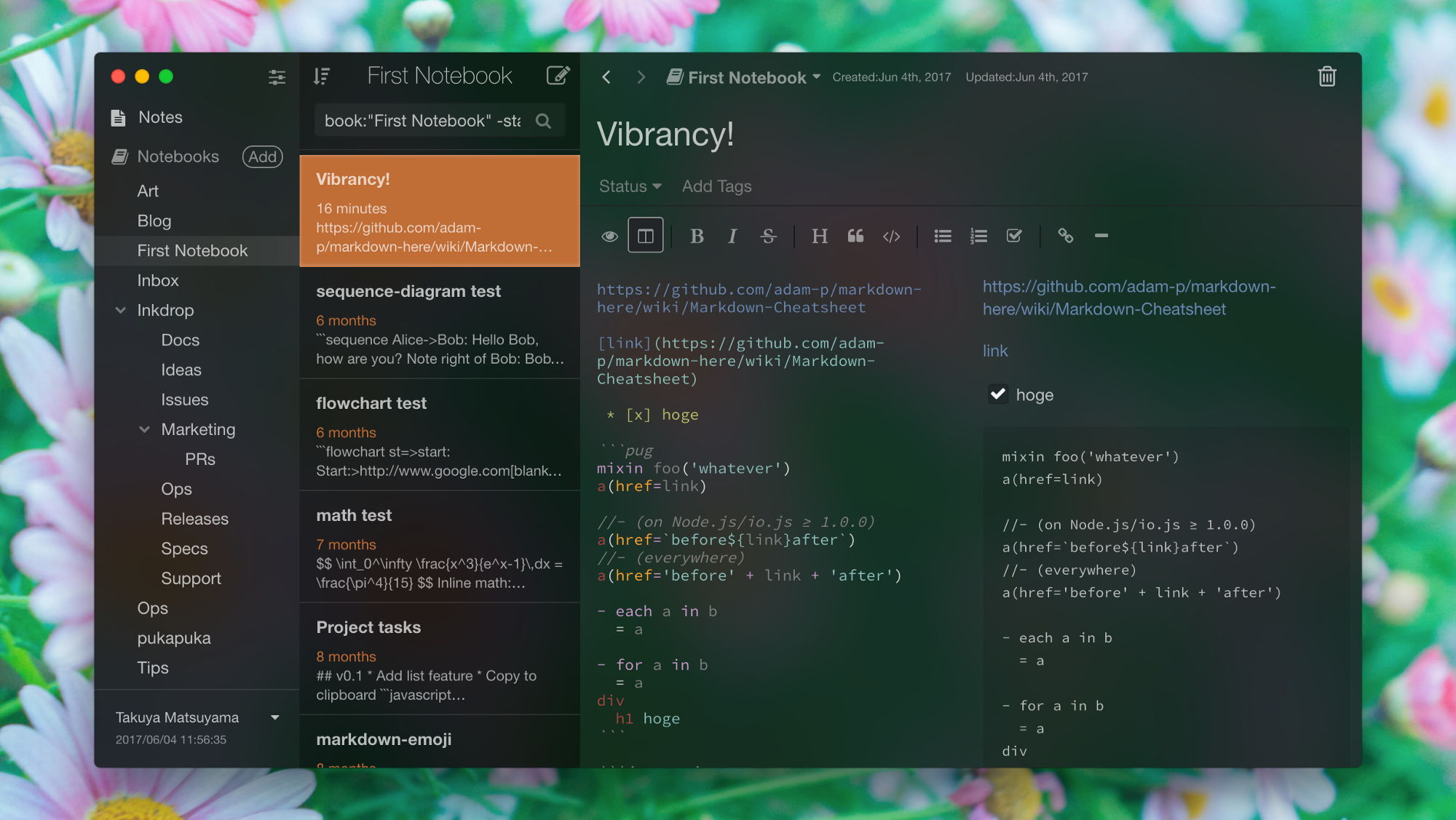This screenshot has width=1456, height=820.
Task: Select First Notebook in sidebar
Action: coord(197,250)
